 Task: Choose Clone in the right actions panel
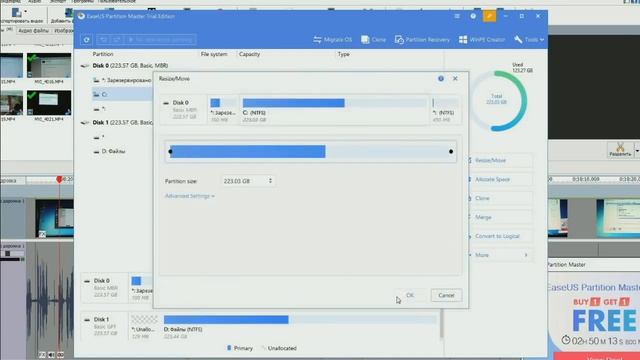[500, 198]
